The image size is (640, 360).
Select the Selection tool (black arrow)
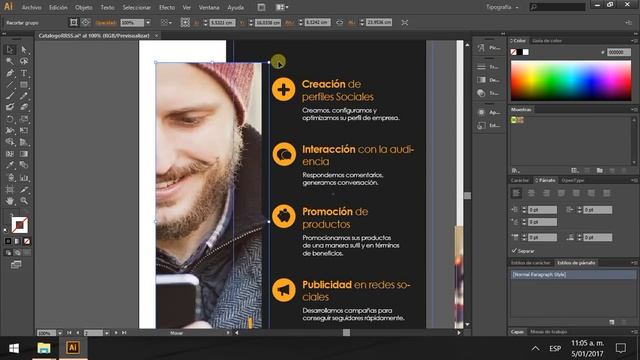[x=10, y=49]
